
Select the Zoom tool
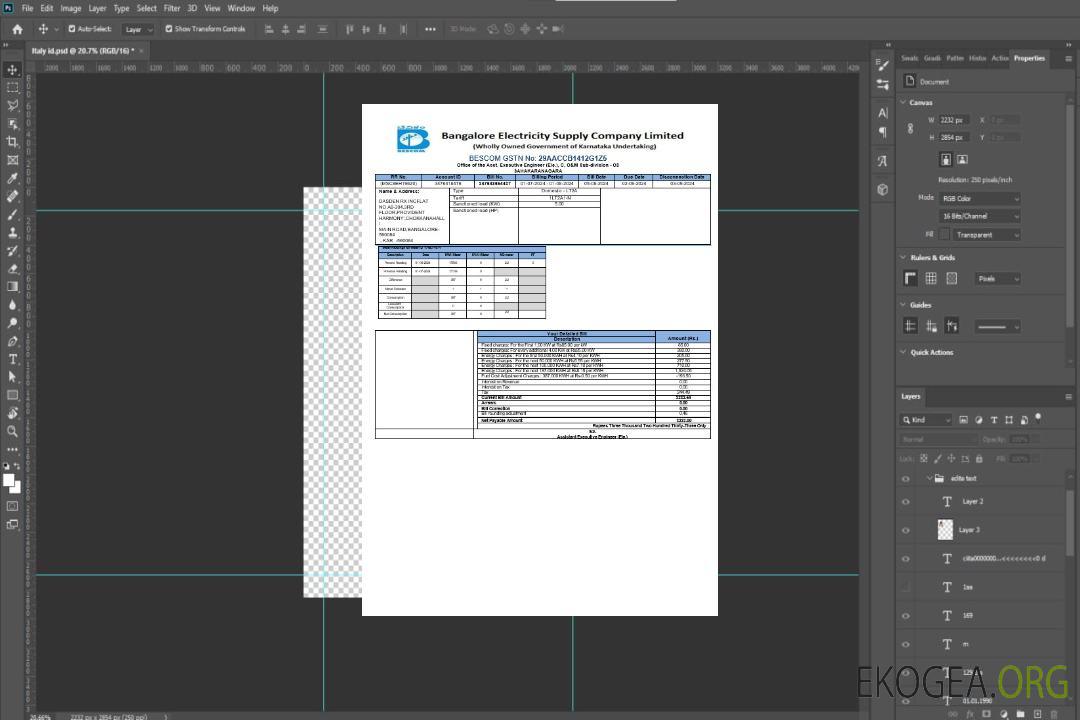click(12, 431)
